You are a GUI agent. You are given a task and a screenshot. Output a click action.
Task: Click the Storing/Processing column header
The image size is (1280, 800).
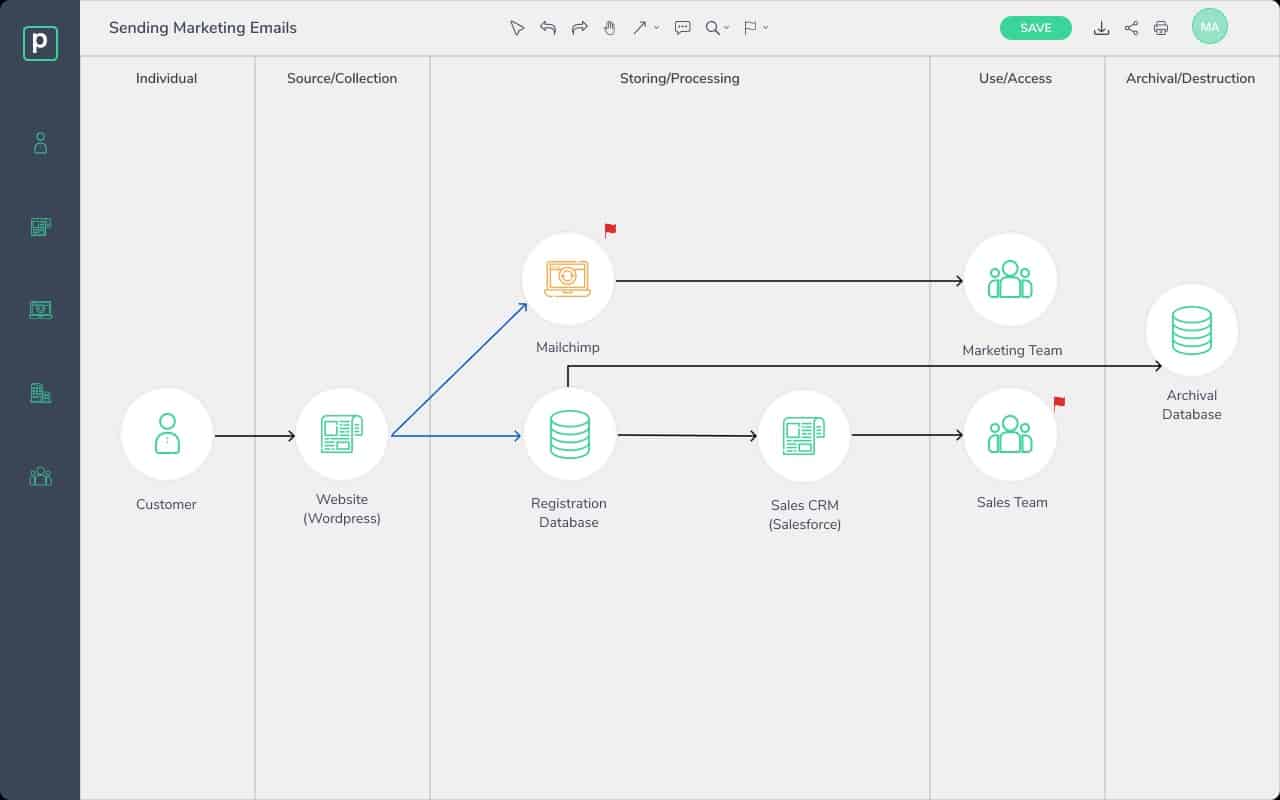click(680, 78)
